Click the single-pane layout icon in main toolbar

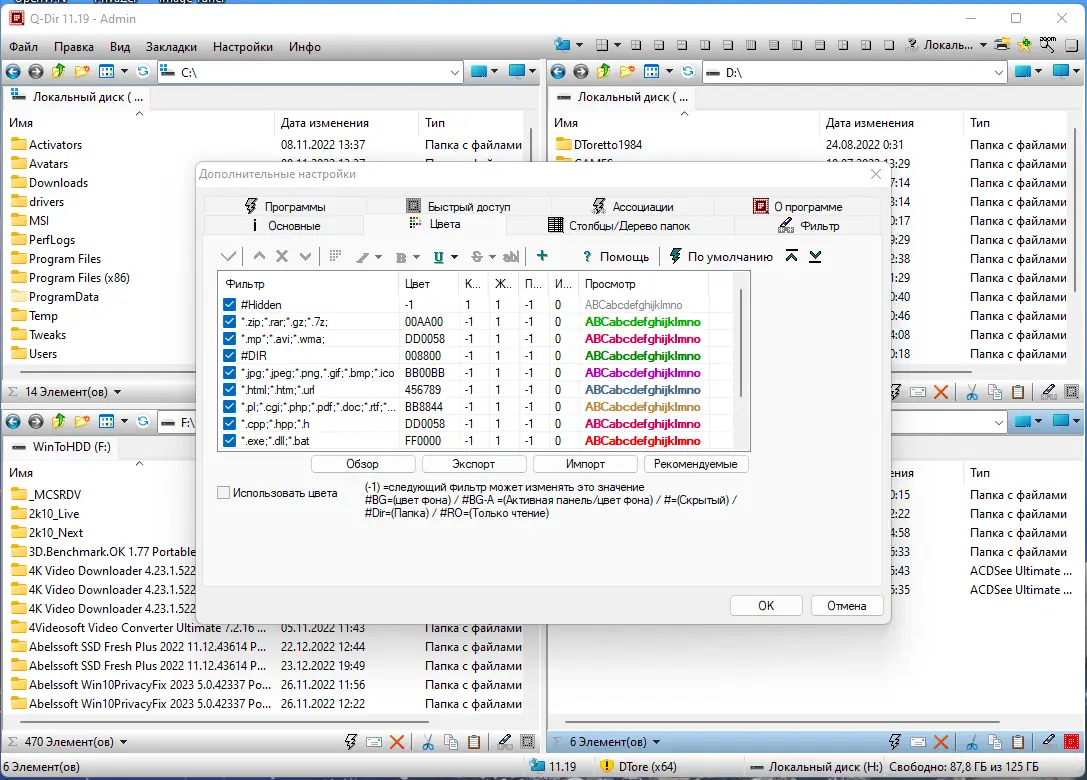coord(889,45)
